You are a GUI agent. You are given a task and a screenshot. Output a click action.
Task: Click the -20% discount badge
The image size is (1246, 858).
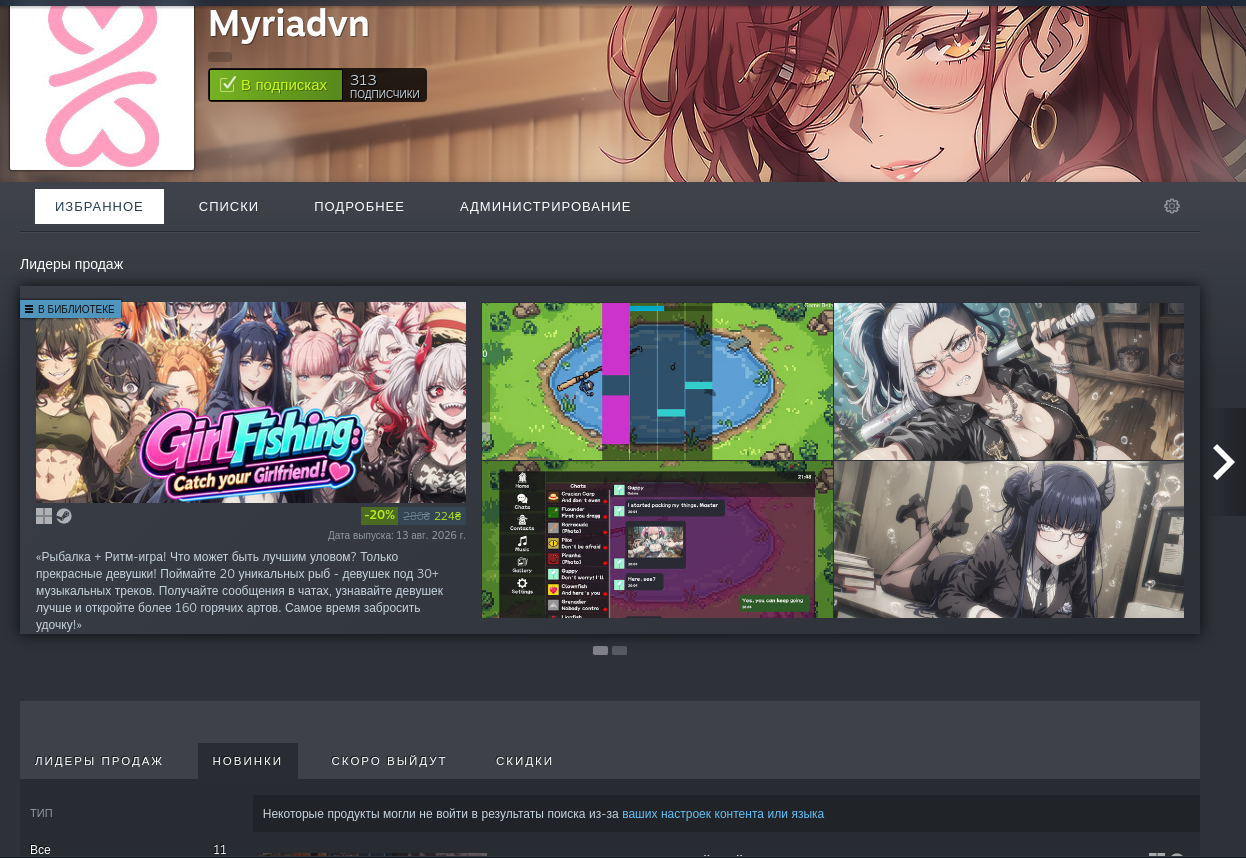tap(379, 516)
